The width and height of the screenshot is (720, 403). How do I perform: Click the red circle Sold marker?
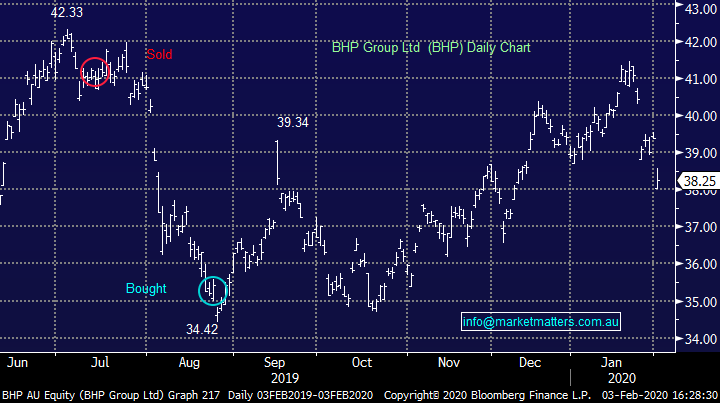[x=95, y=72]
